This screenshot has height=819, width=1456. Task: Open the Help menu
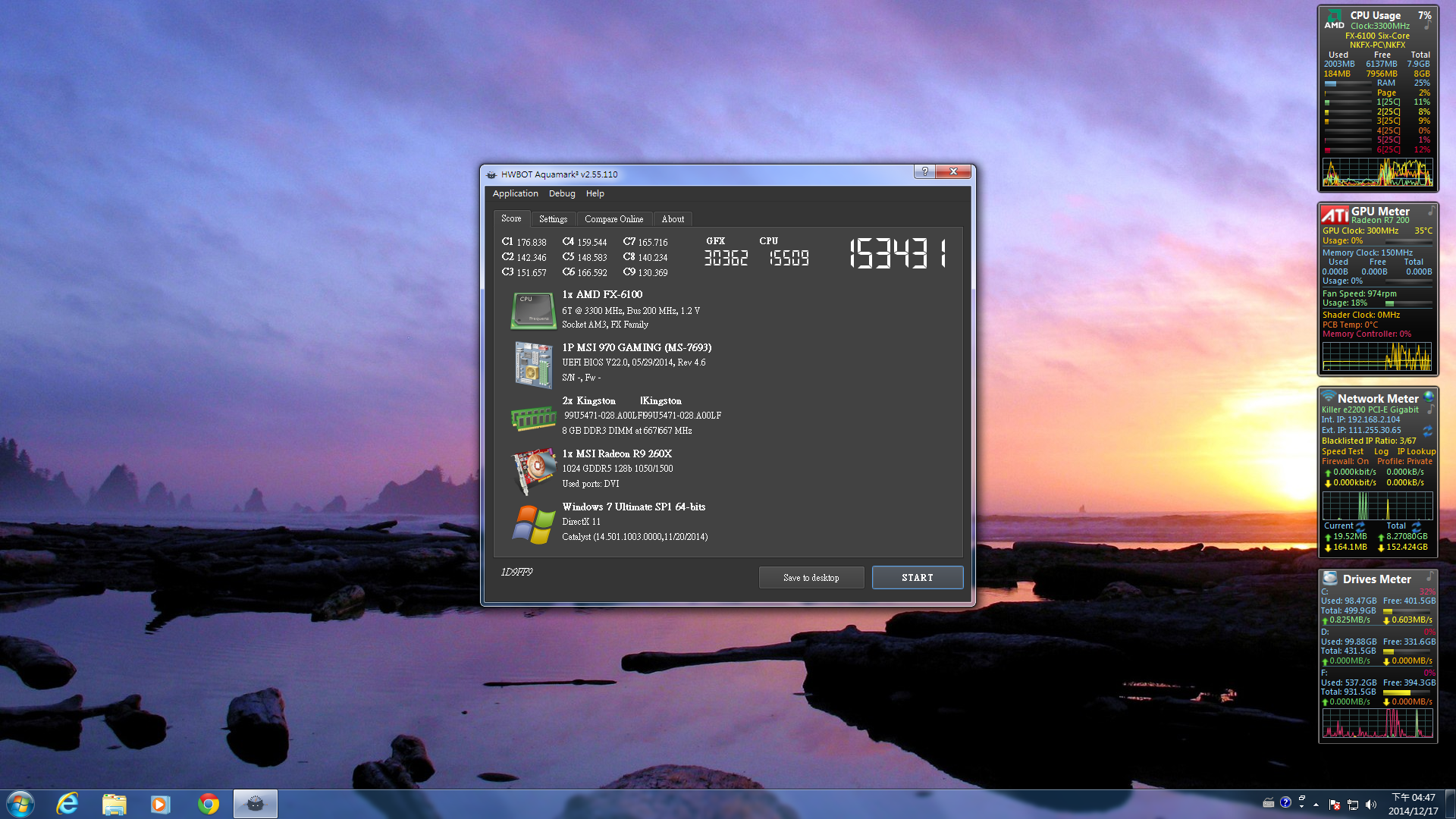[x=595, y=193]
